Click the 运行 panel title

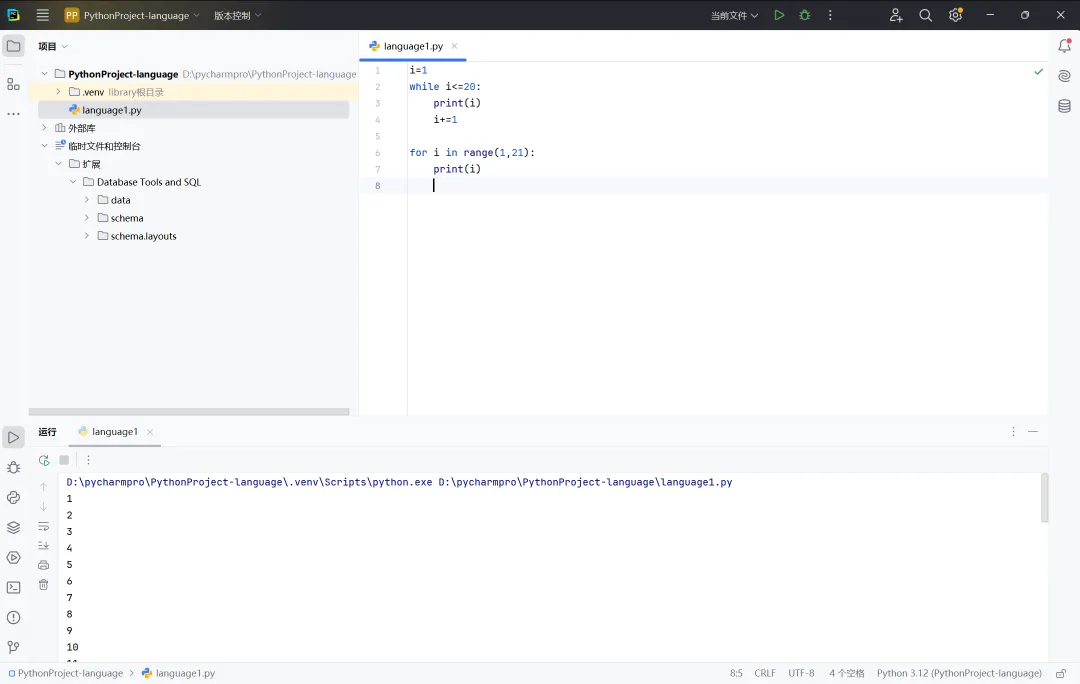tap(48, 432)
